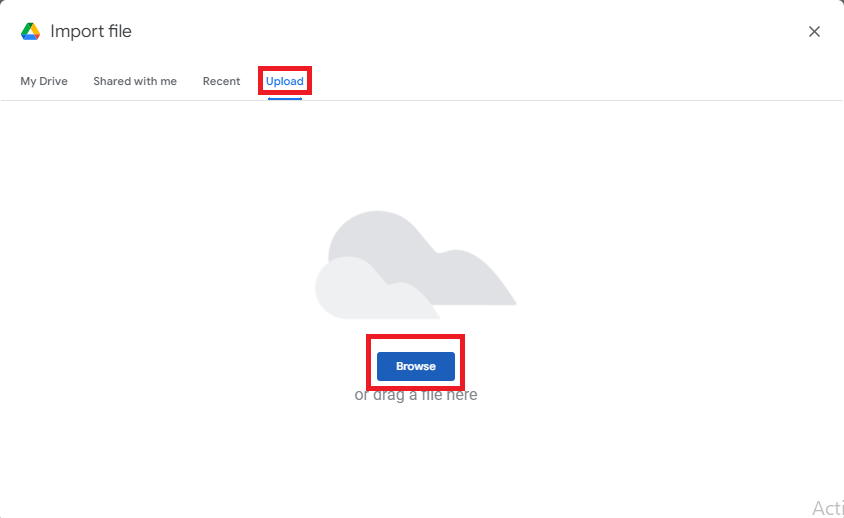Open the Upload tab

click(285, 81)
